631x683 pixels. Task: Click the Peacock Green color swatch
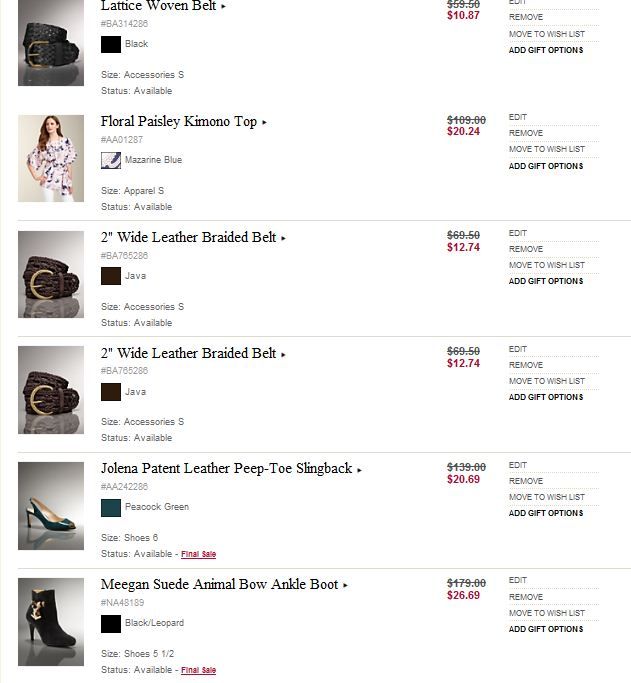(111, 507)
